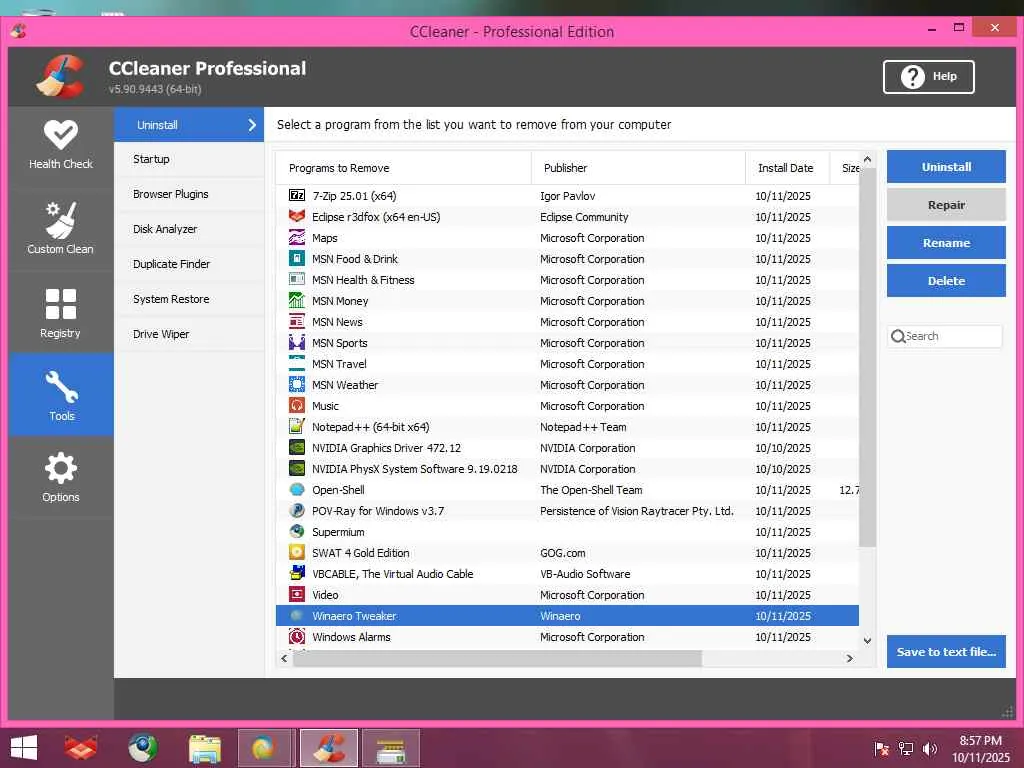The width and height of the screenshot is (1024, 768).
Task: Sort by Publisher column header
Action: [x=638, y=168]
